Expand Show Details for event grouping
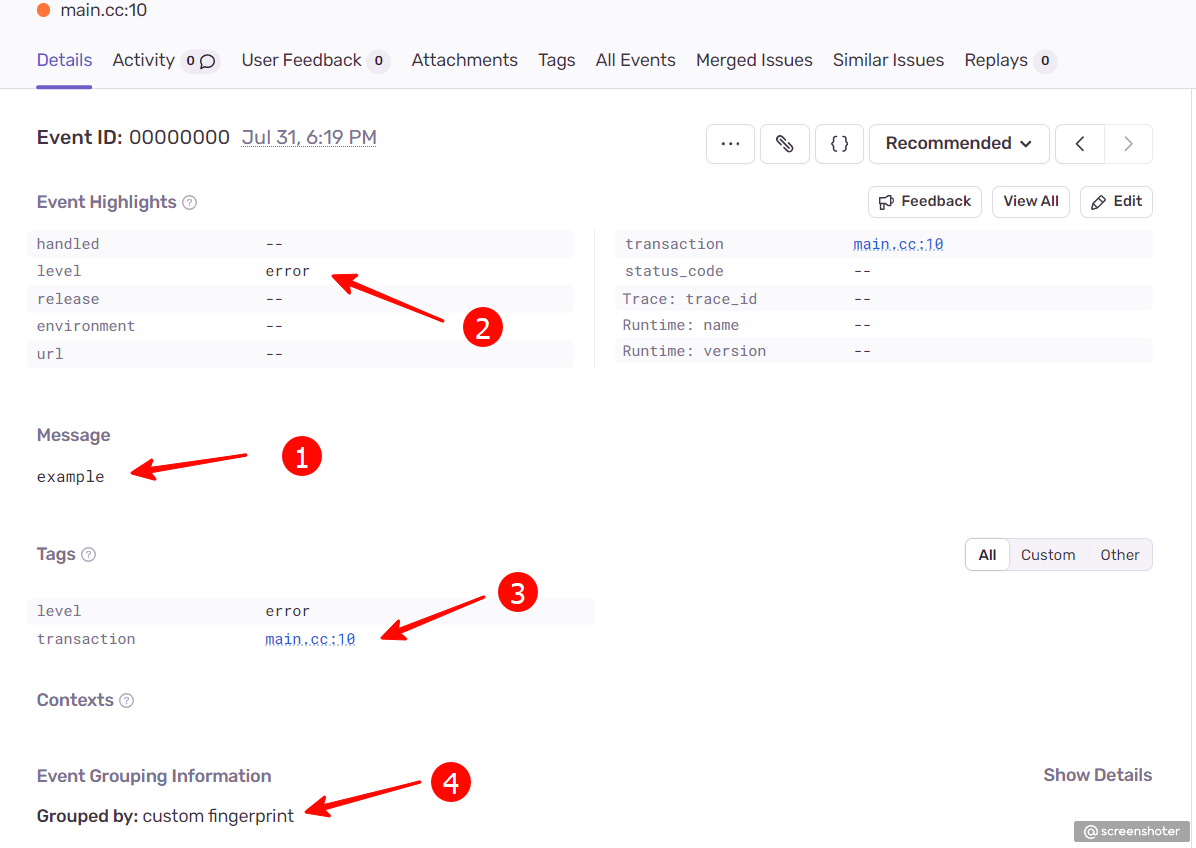Screen dimensions: 1196x848 [x=1097, y=775]
